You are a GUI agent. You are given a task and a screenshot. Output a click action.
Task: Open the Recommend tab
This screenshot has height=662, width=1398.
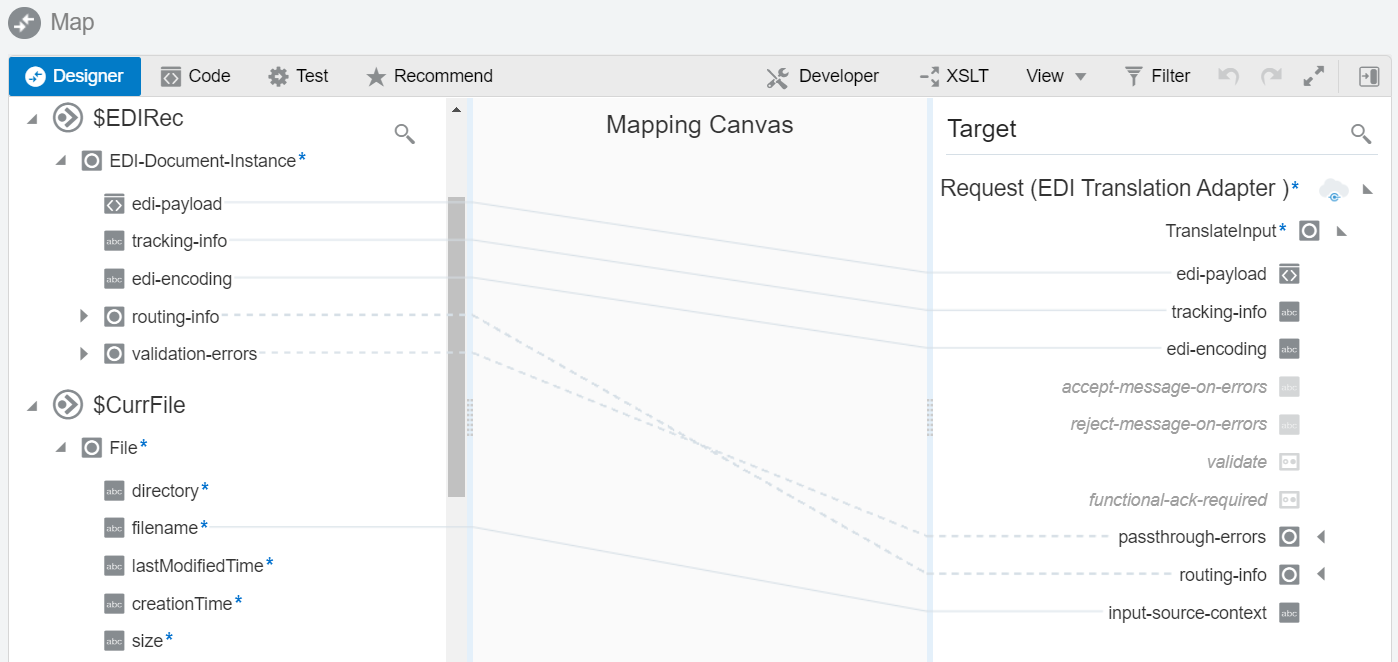pos(429,76)
